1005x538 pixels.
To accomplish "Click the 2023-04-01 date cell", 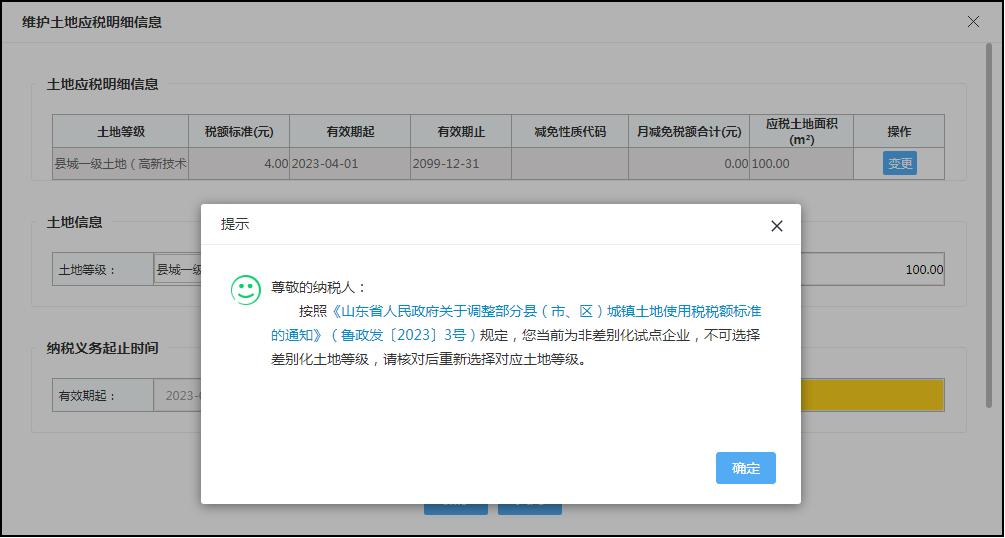I will [350, 164].
